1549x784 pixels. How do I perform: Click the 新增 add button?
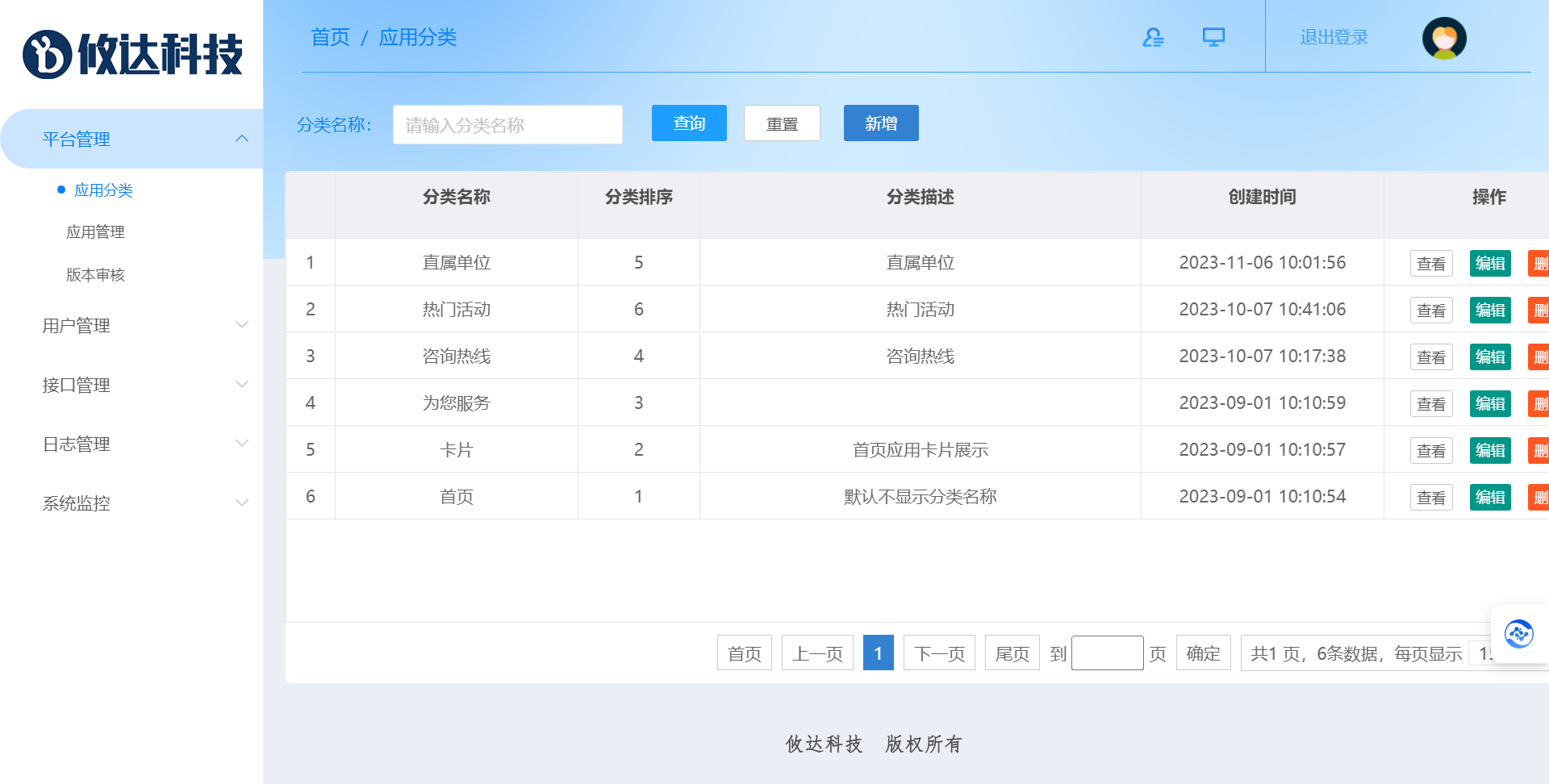pos(881,123)
